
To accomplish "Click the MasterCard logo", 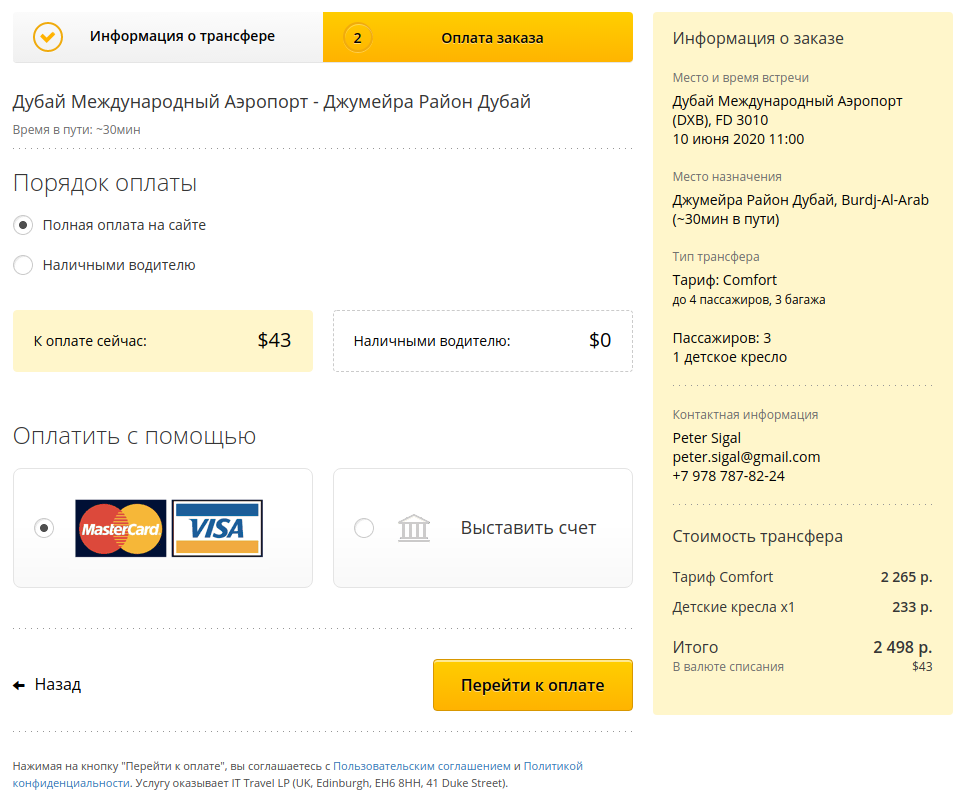I will (x=120, y=528).
